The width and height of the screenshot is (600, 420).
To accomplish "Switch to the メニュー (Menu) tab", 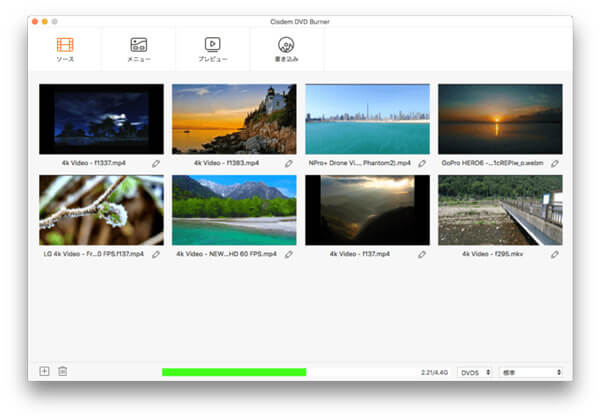I will click(x=139, y=49).
